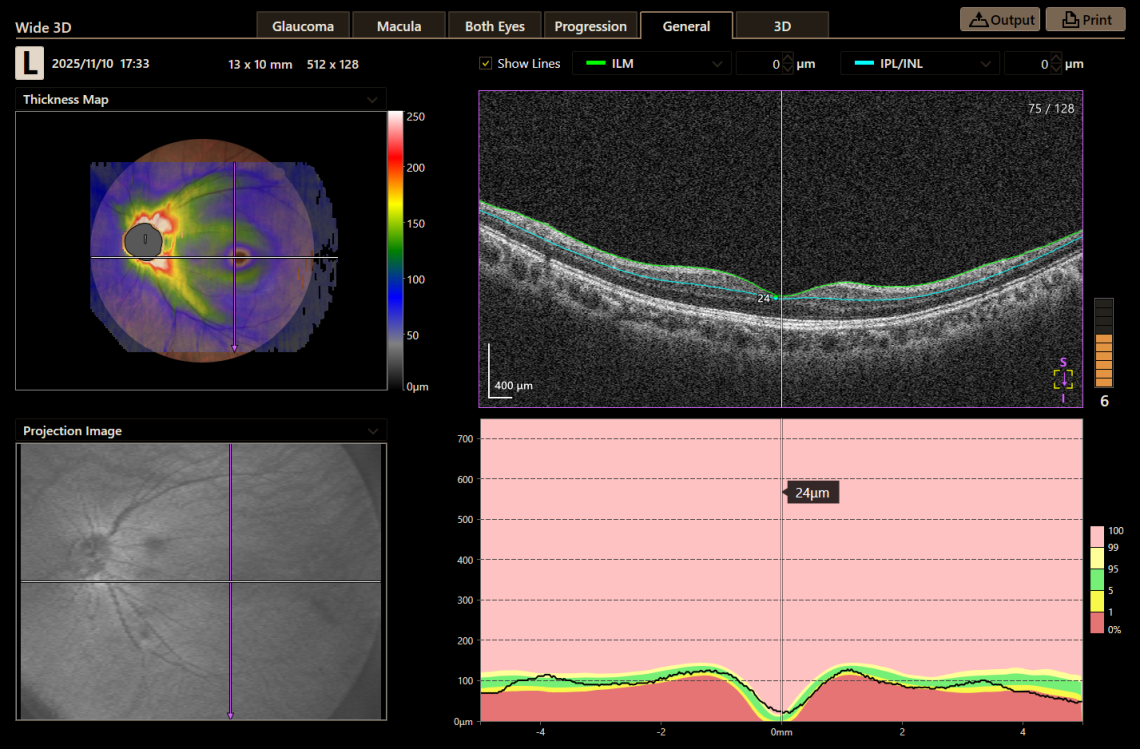Click the green ILM line color indicator

click(595, 63)
